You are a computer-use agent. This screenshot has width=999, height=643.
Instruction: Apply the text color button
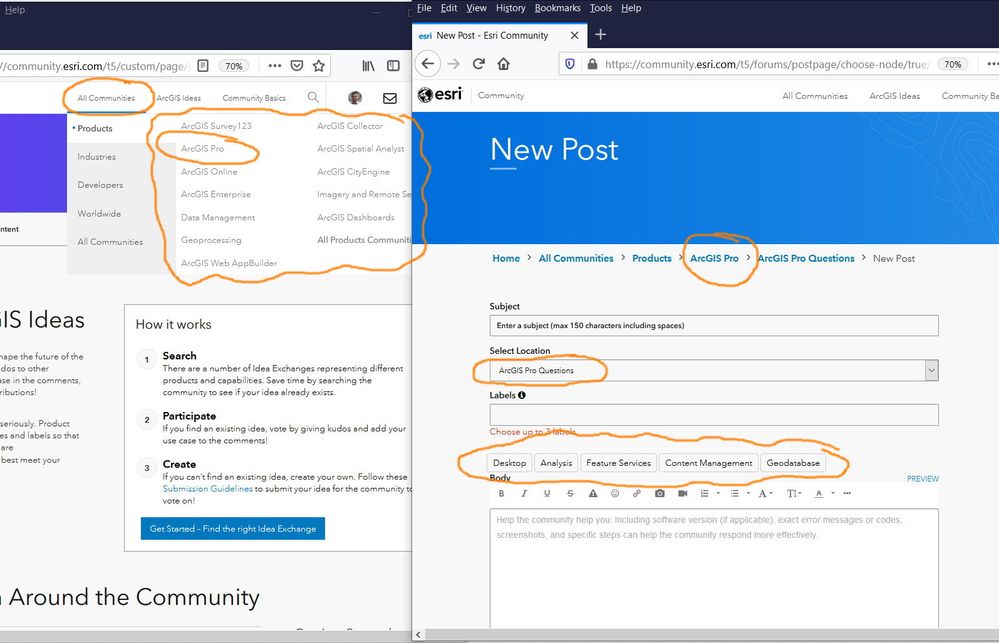tap(819, 493)
